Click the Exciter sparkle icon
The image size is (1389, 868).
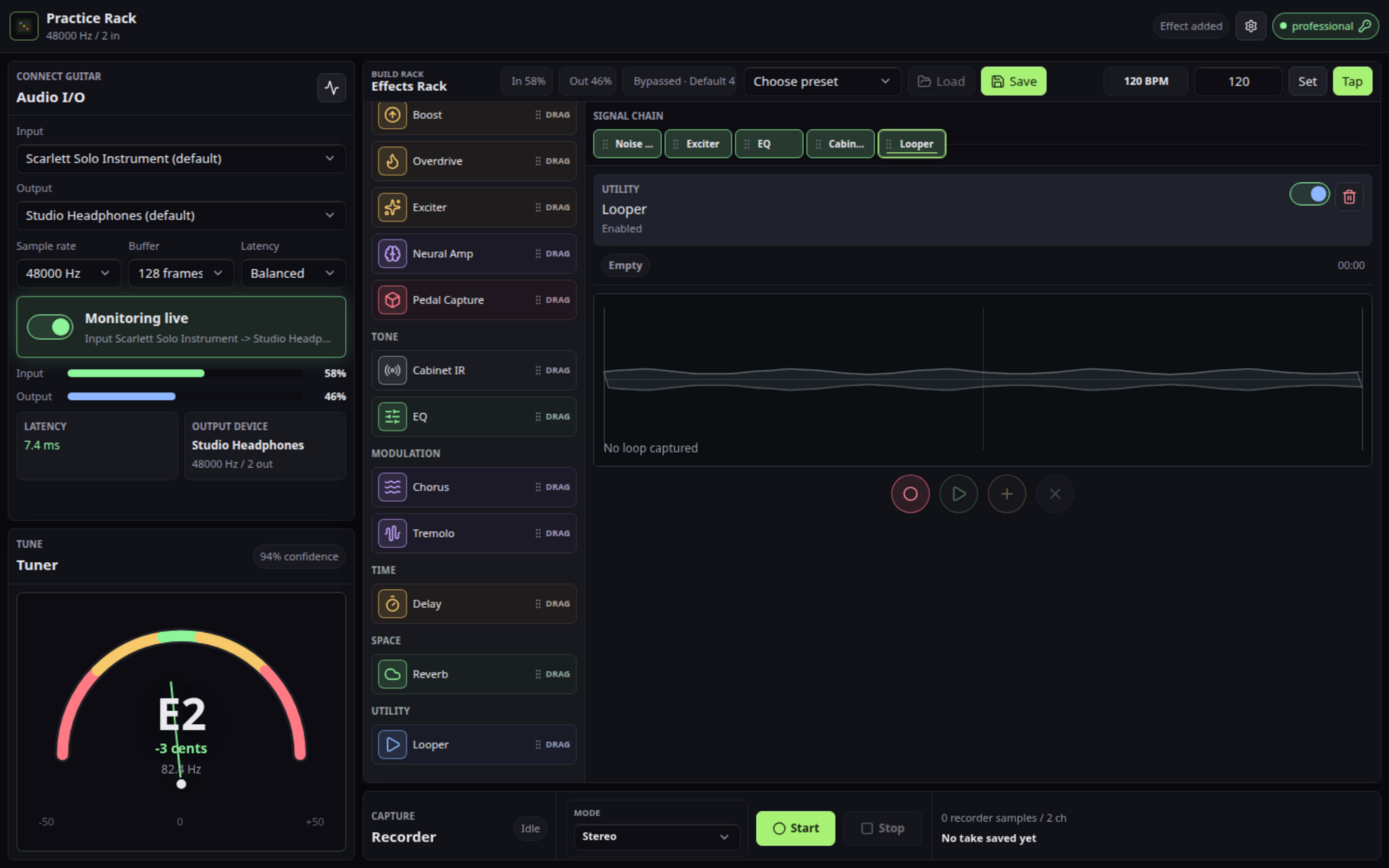pos(392,207)
